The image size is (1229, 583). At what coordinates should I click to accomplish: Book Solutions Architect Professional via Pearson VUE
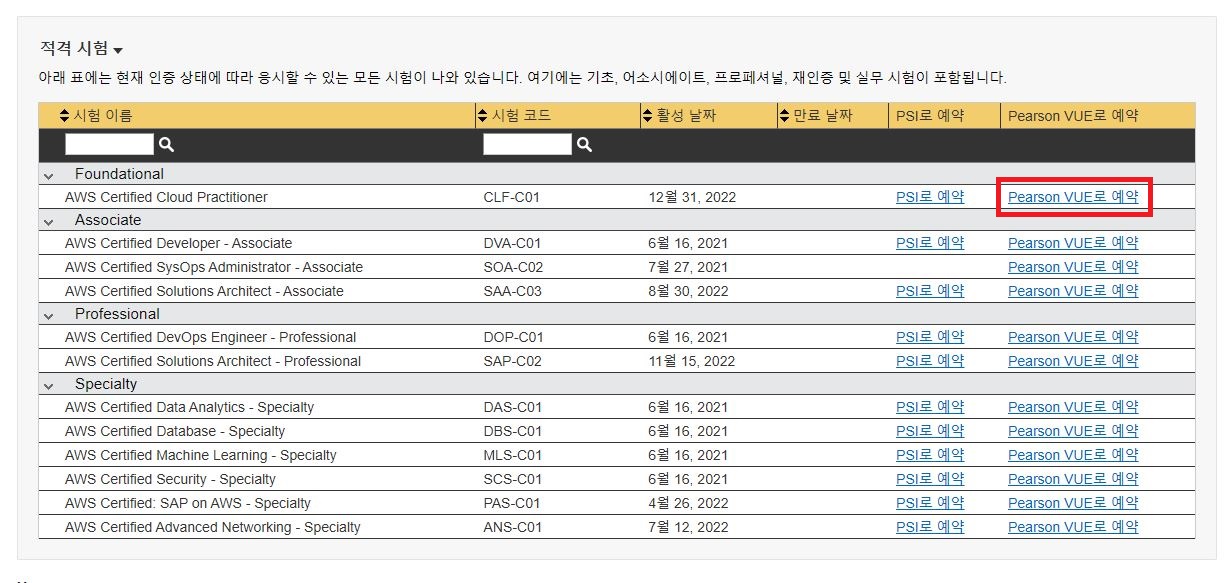(1073, 361)
